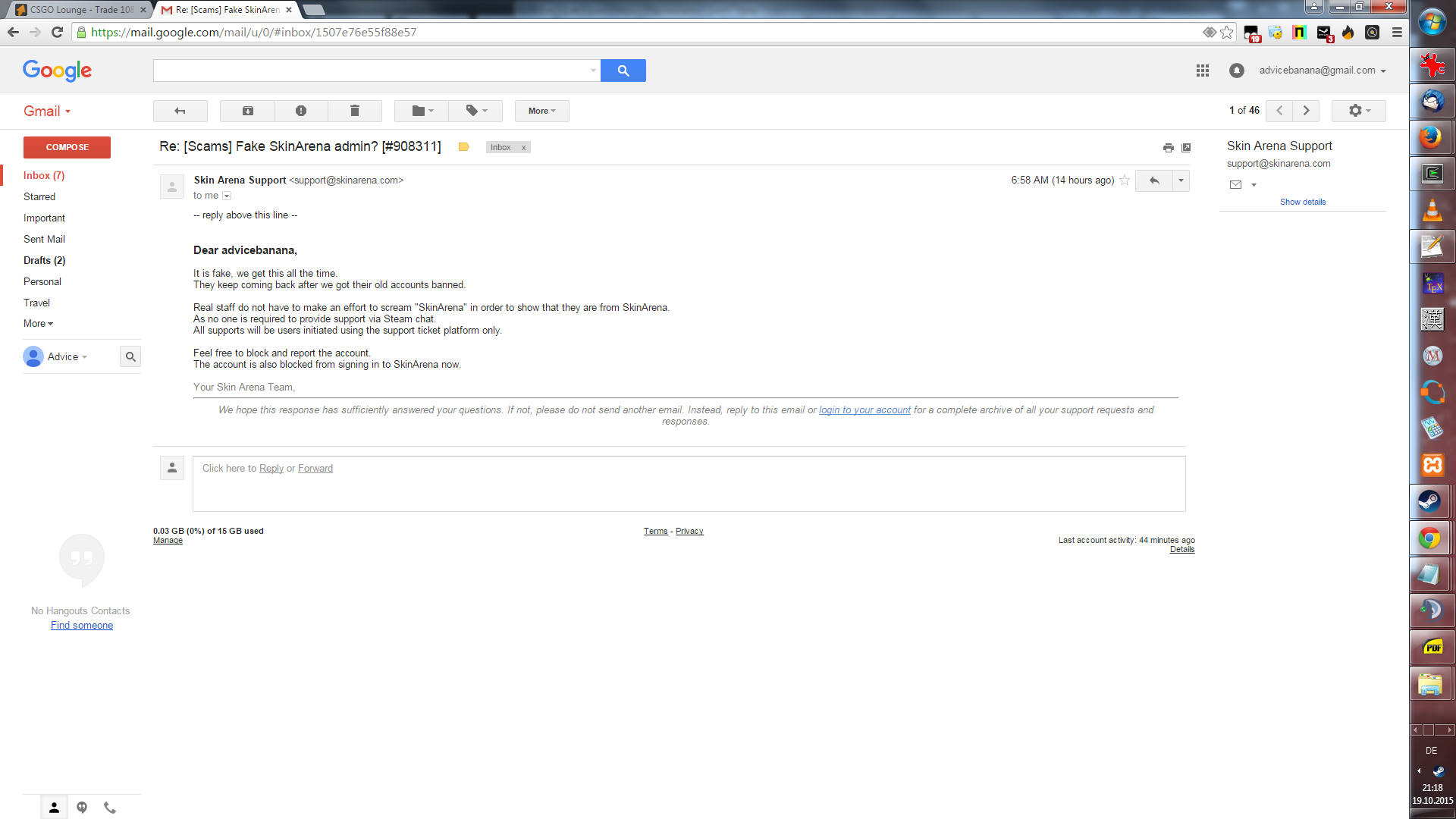Open Google apps grid icon
The image size is (1456, 819).
(1203, 71)
